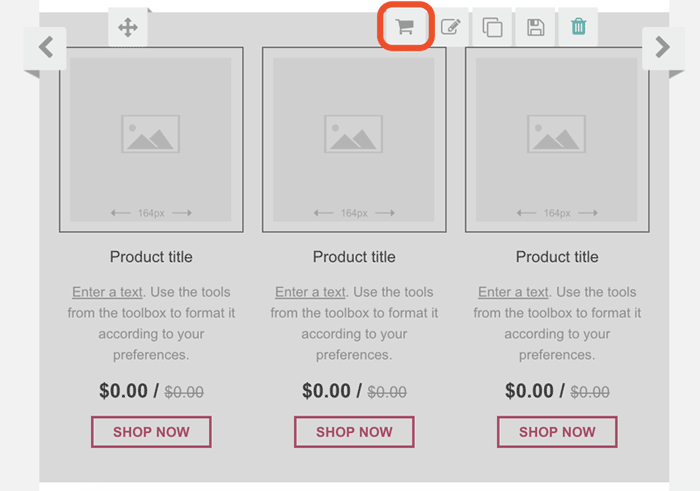
Task: Click the move block crosshair handle
Action: [x=128, y=27]
